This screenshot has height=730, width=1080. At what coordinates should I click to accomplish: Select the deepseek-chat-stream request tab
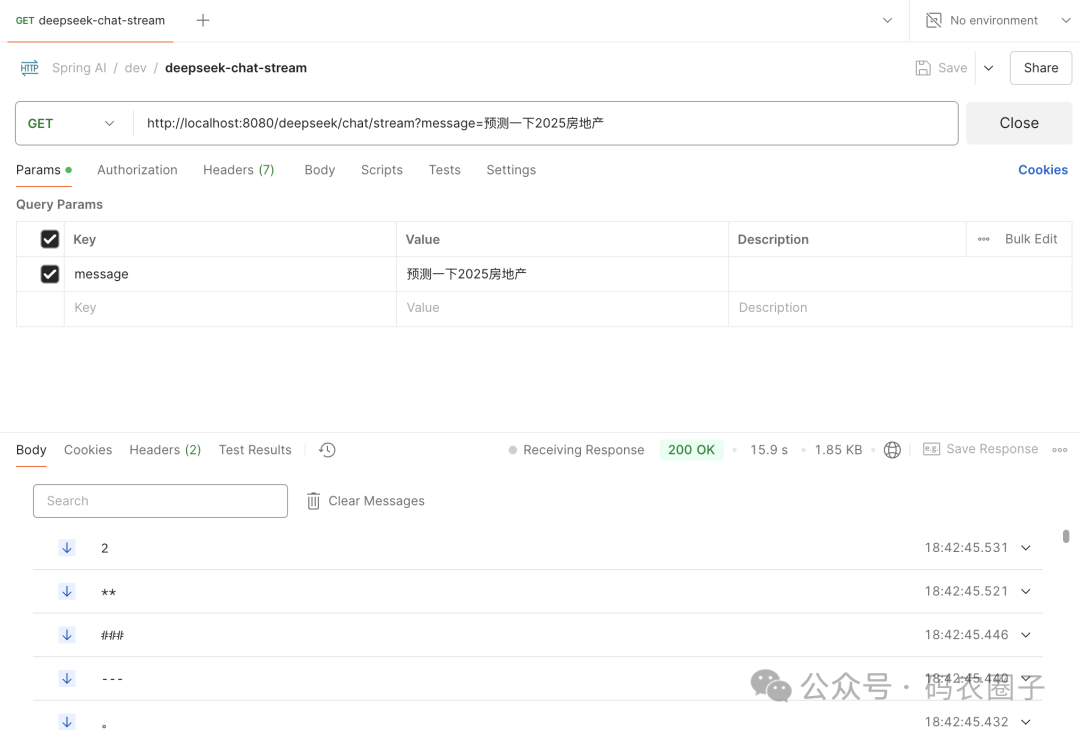click(x=90, y=21)
